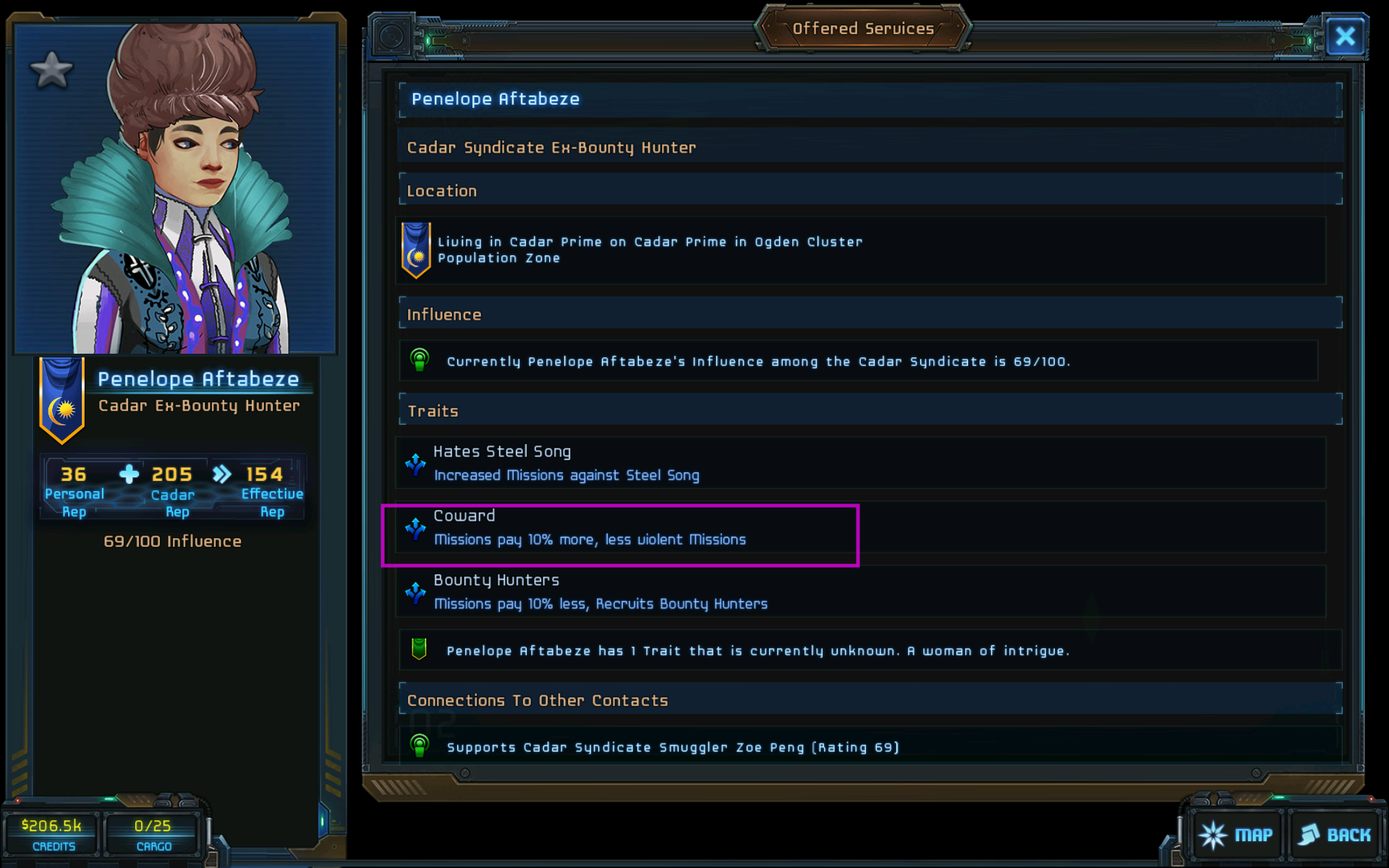Screen dimensions: 1389x868
Task: Open the Offered Services header tab
Action: click(863, 28)
